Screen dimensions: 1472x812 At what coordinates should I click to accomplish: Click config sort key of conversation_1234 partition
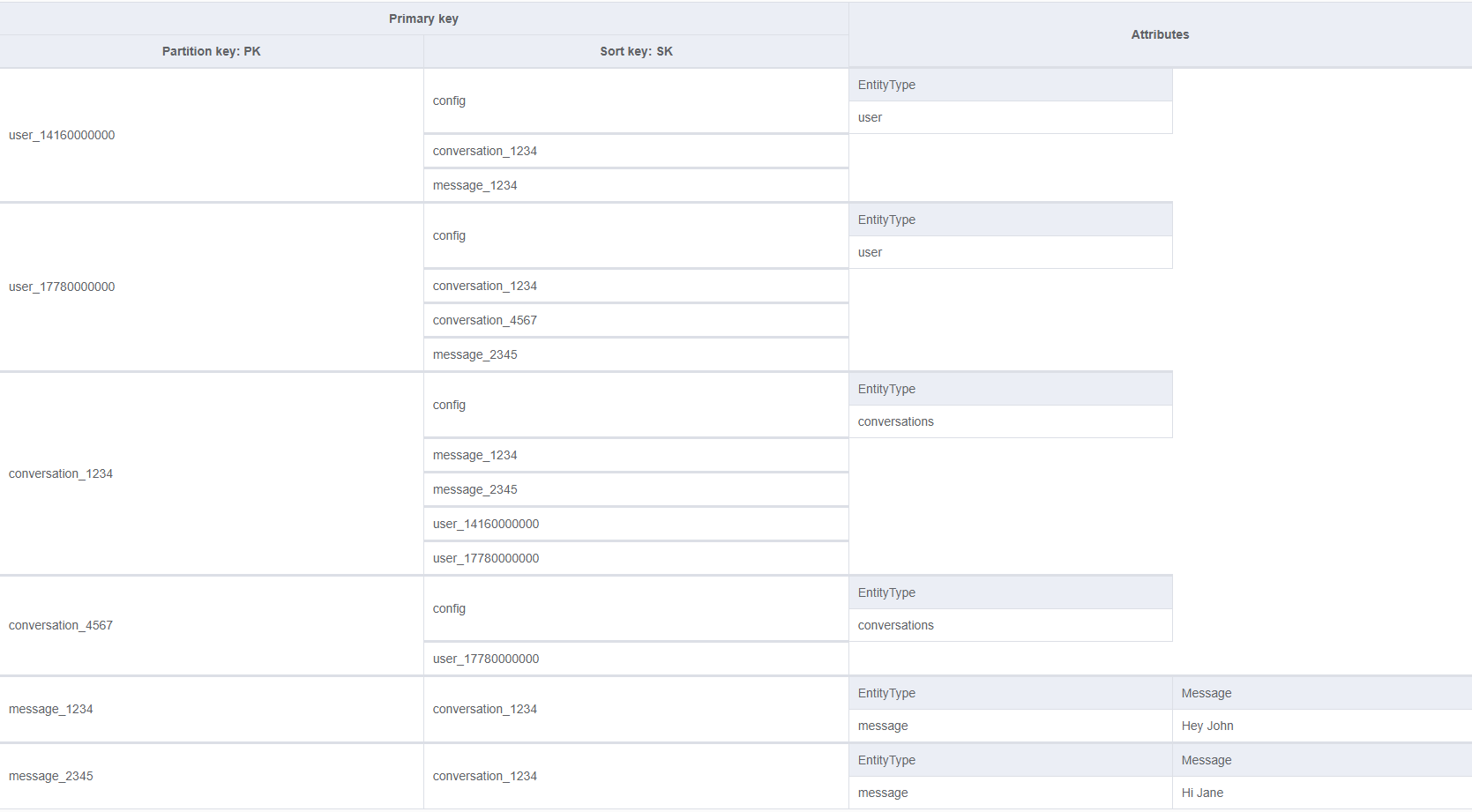[x=636, y=405]
